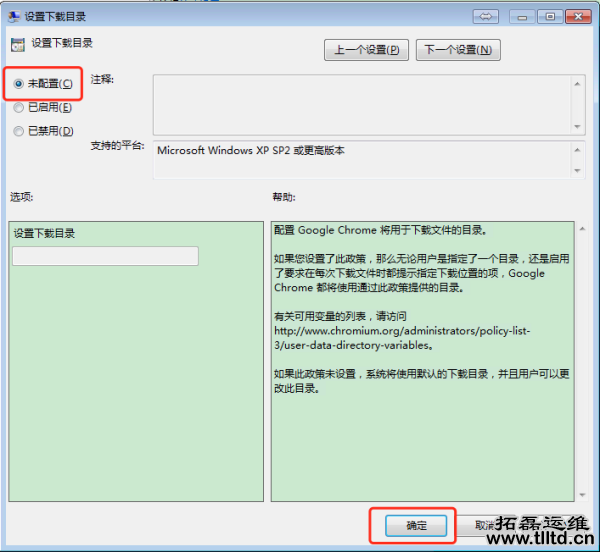Screen dimensions: 600x552
Task: Click the 支持的平台: label
Action: click(x=117, y=145)
